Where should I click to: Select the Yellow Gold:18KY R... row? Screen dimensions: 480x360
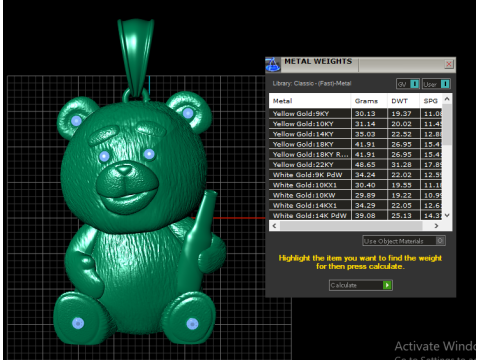coord(355,154)
